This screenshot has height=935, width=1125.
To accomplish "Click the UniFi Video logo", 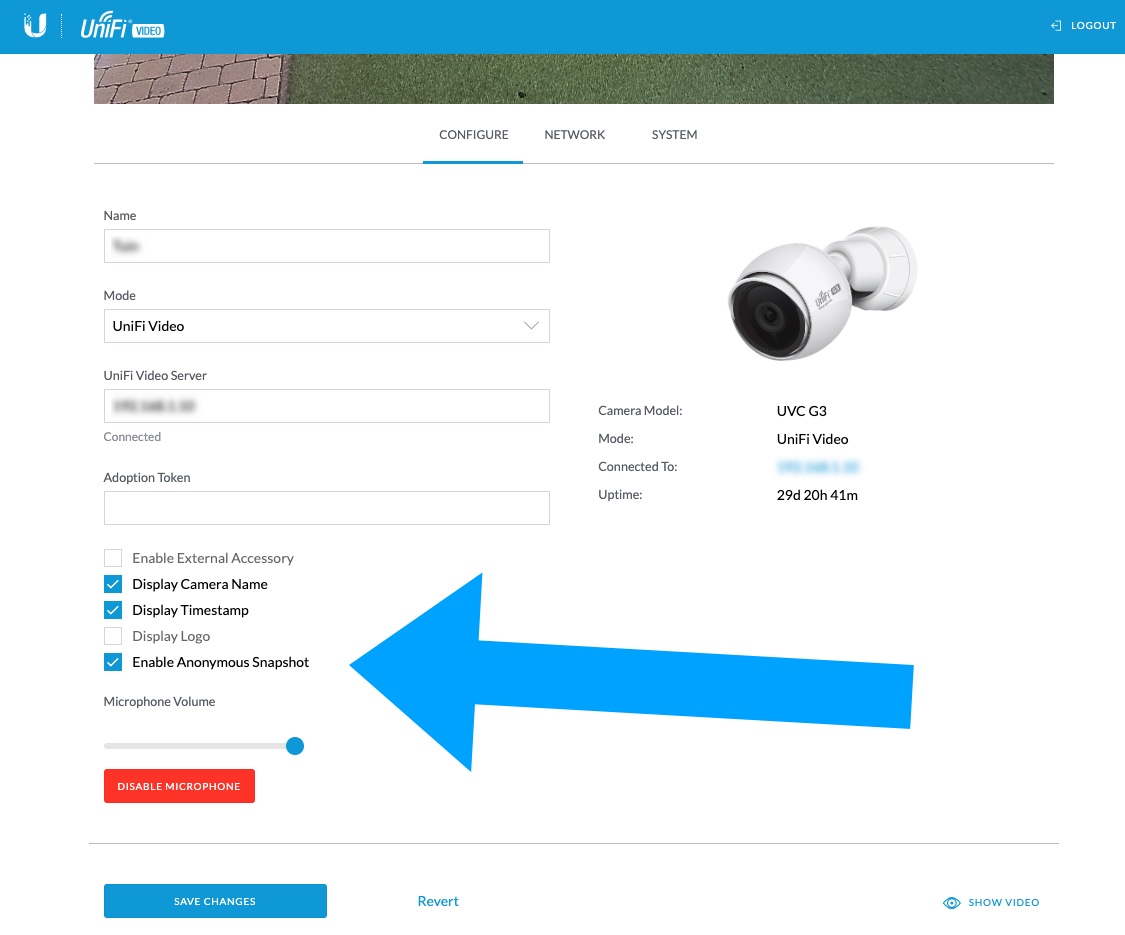I will point(123,26).
